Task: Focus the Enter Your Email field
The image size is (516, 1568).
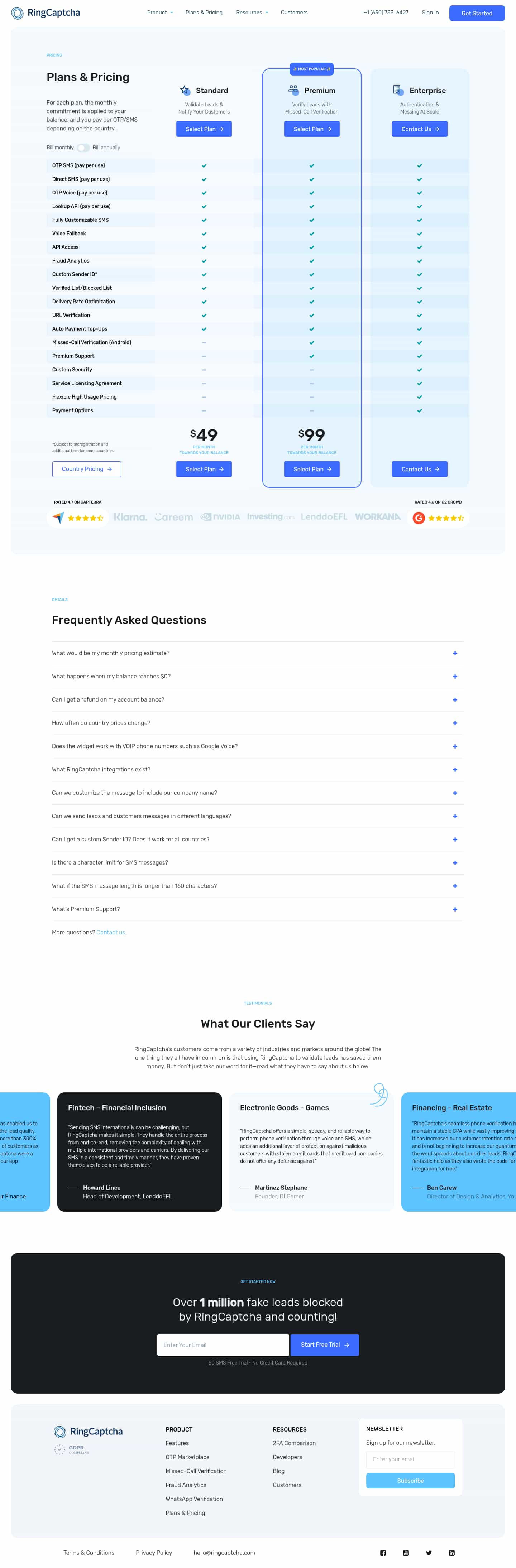Action: click(x=223, y=1345)
